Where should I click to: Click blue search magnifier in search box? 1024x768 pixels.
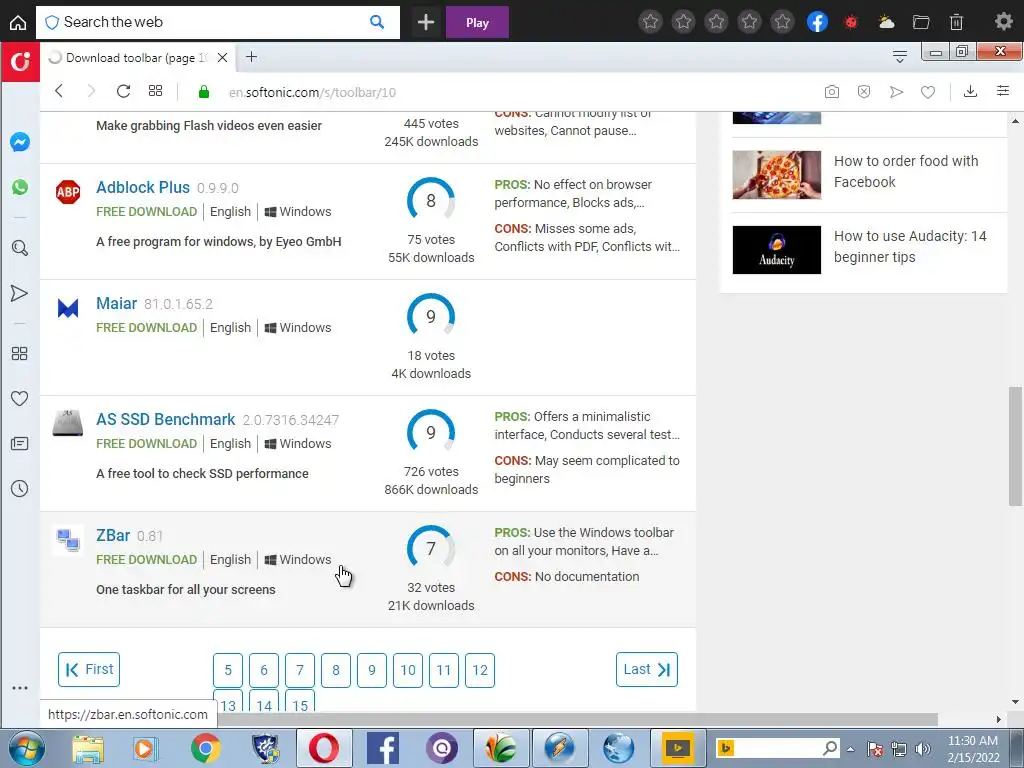click(377, 22)
